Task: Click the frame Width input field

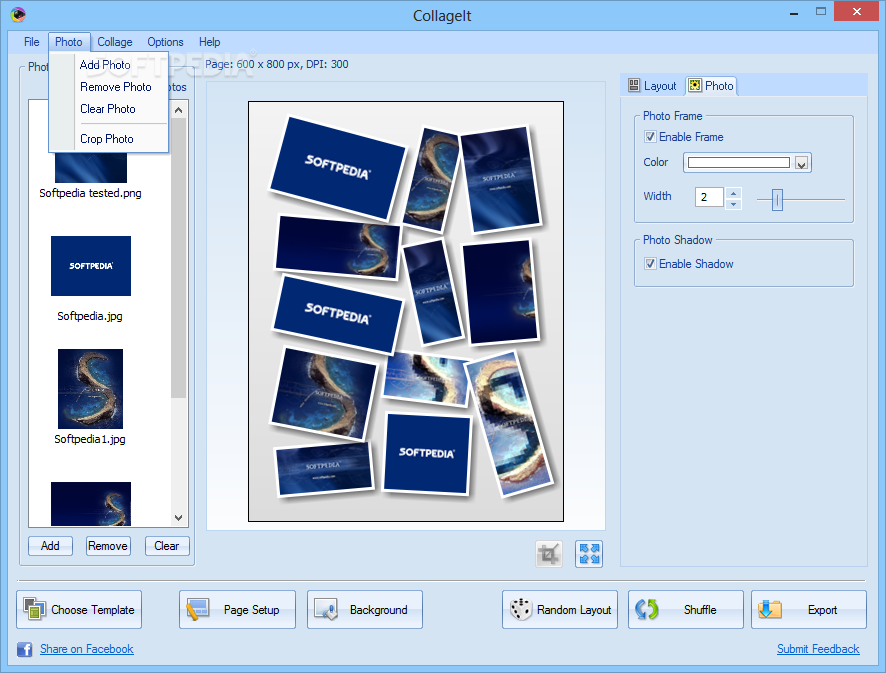Action: tap(710, 197)
